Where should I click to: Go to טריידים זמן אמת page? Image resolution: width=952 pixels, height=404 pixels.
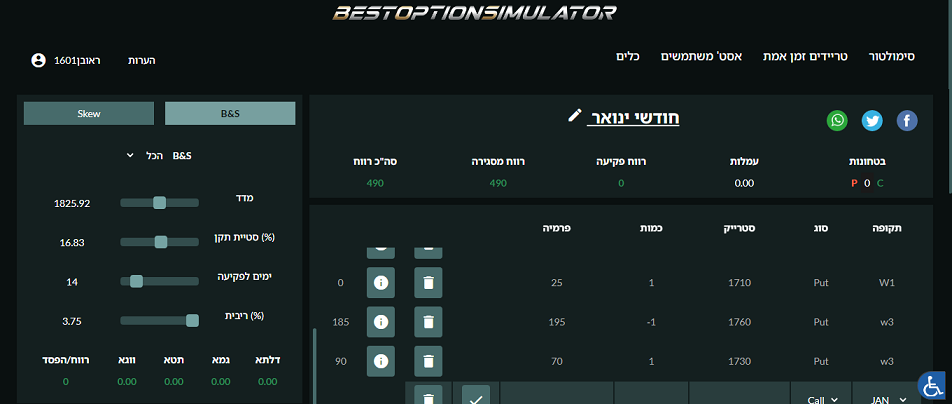(802, 57)
